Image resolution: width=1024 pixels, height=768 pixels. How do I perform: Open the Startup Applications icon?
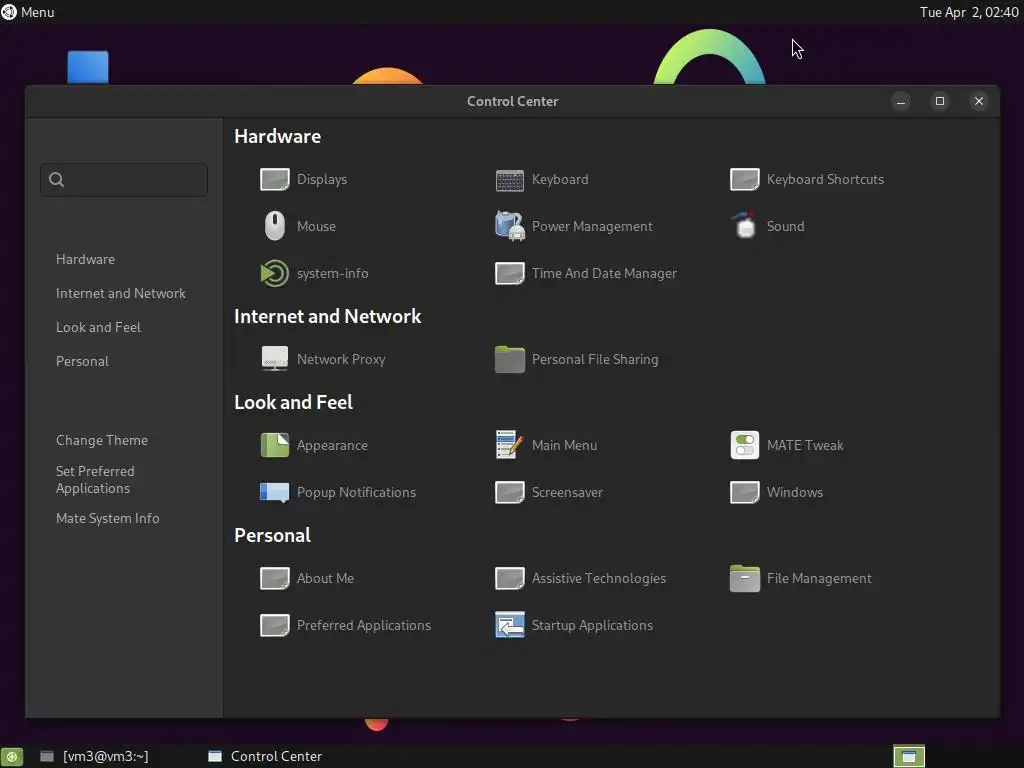[x=509, y=626]
